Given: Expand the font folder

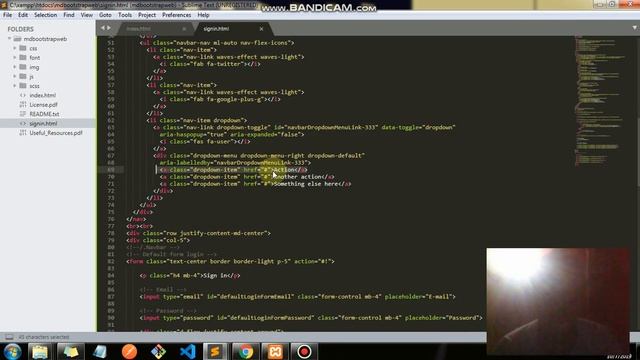Looking at the screenshot, I should (15, 58).
